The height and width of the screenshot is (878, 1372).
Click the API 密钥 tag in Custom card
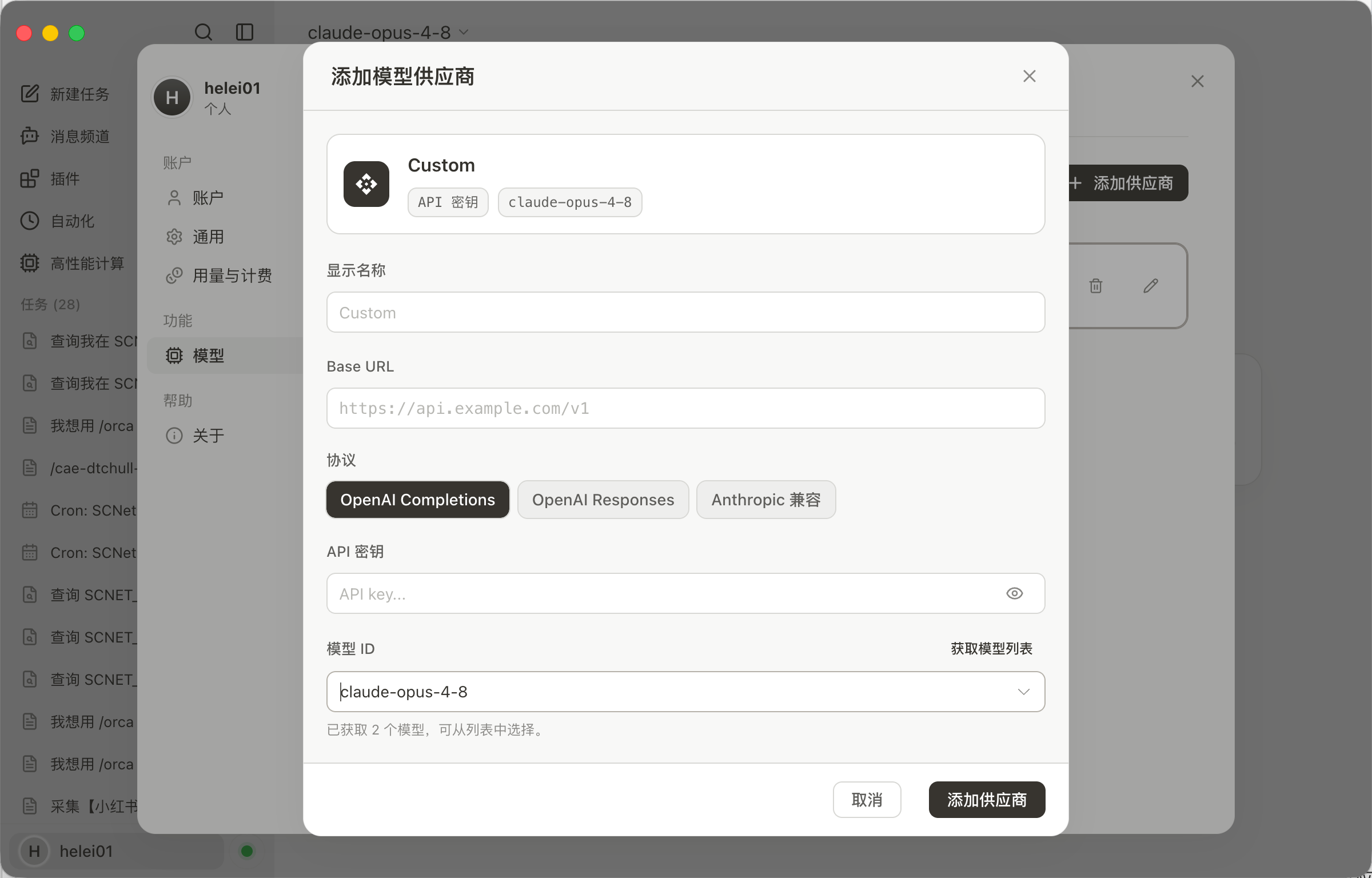(x=448, y=202)
